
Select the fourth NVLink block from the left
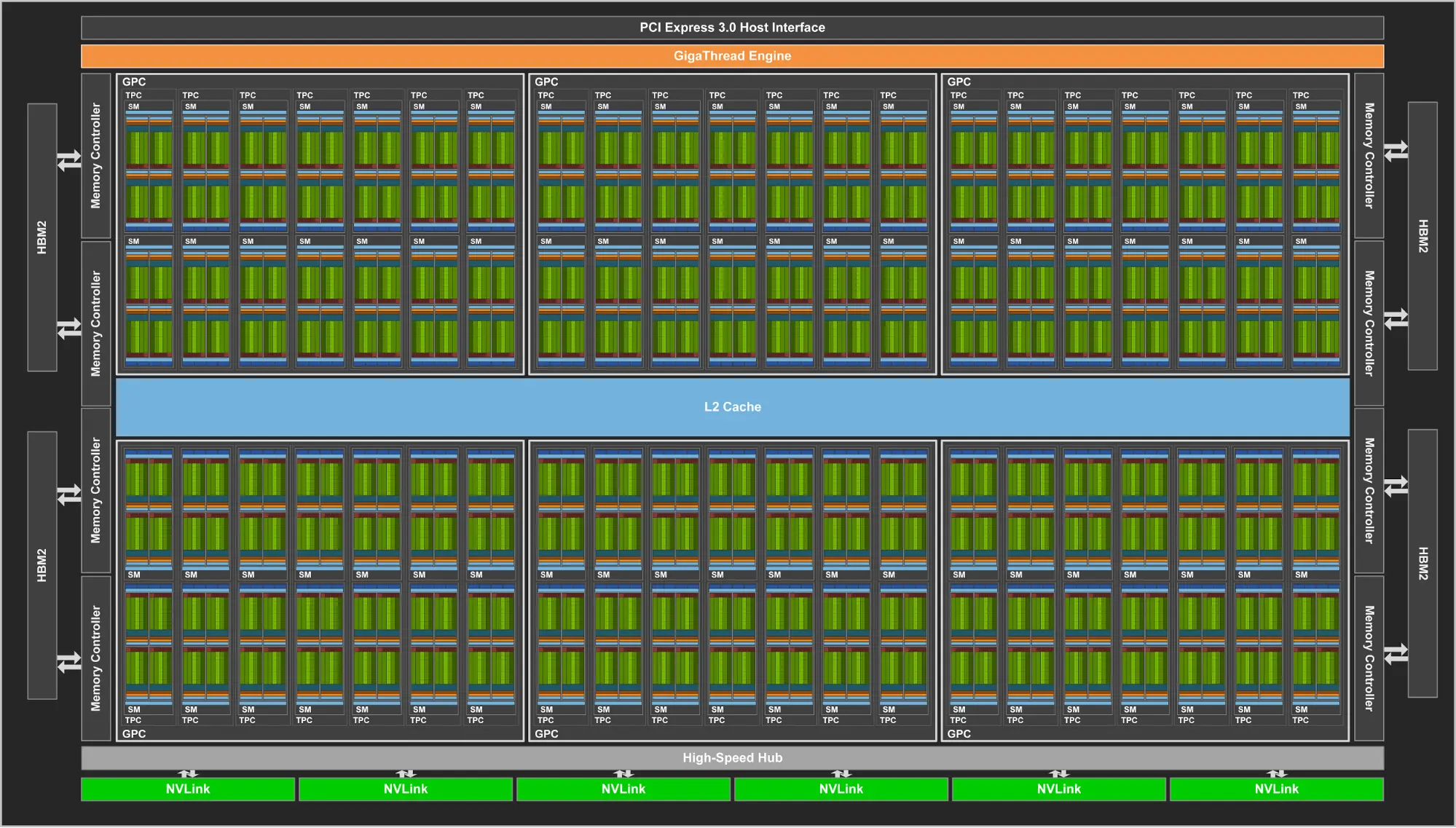[841, 789]
